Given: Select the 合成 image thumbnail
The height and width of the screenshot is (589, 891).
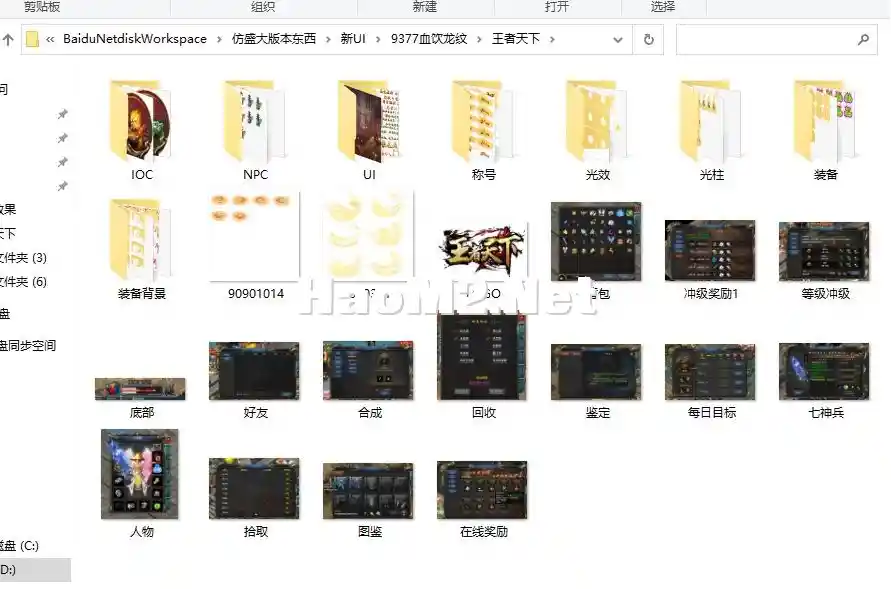Looking at the screenshot, I should pos(368,371).
